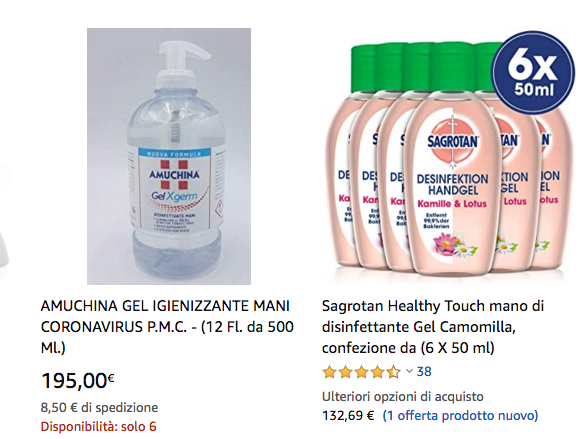Expand the chevron next to the star rating
579x439 pixels.
click(x=409, y=371)
